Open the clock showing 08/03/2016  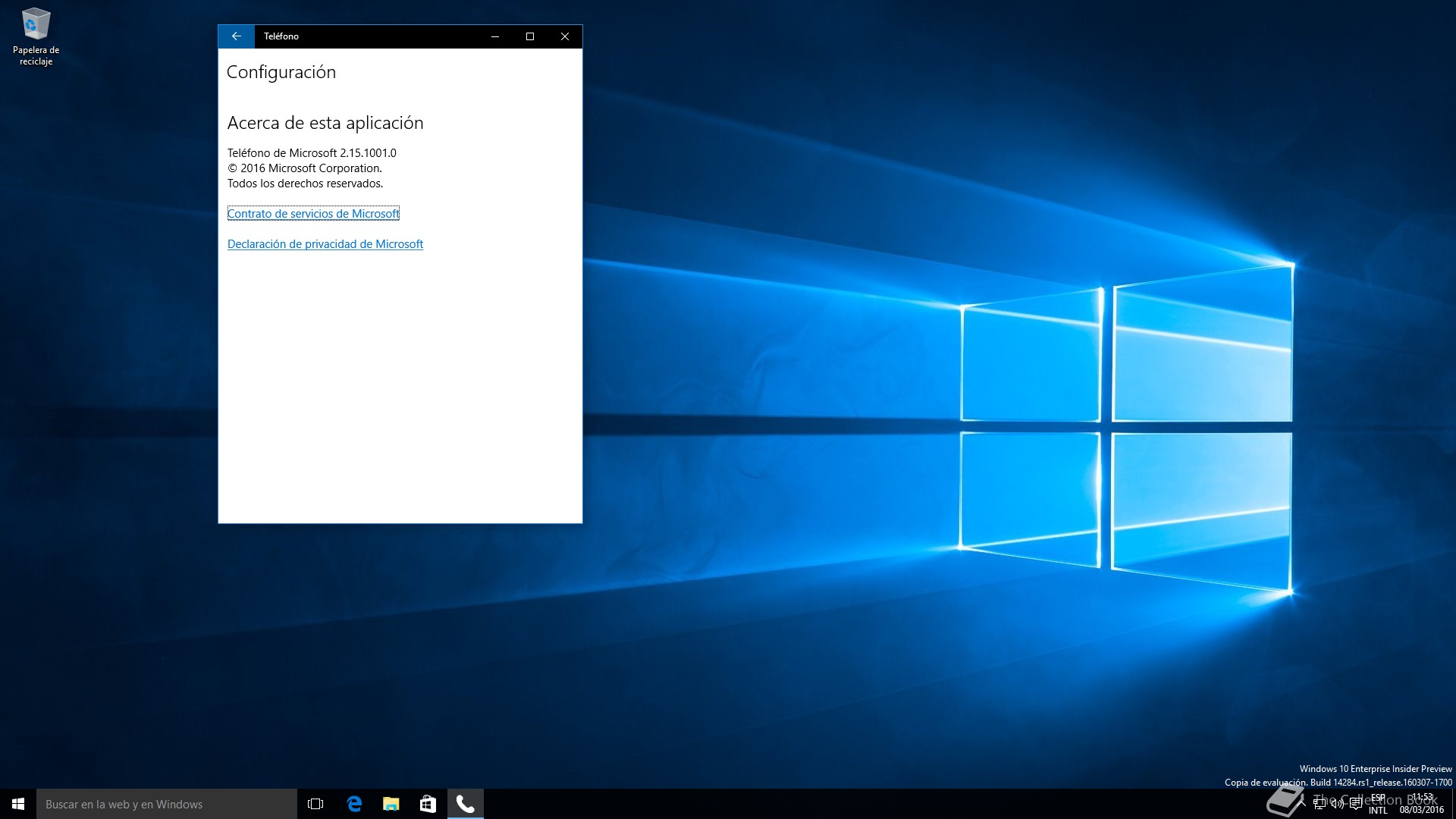point(1422,804)
